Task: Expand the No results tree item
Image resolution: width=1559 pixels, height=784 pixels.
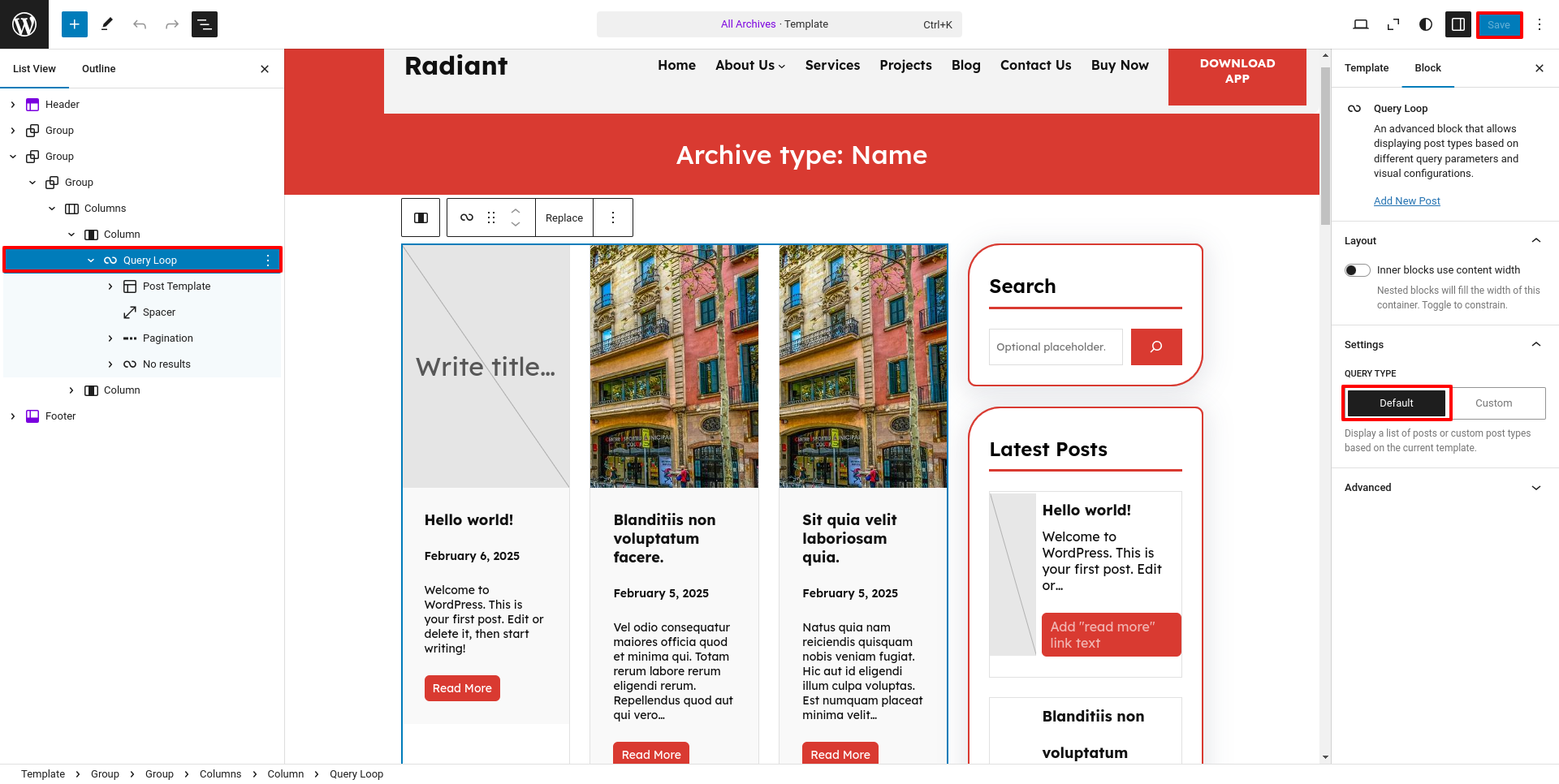Action: pos(110,364)
